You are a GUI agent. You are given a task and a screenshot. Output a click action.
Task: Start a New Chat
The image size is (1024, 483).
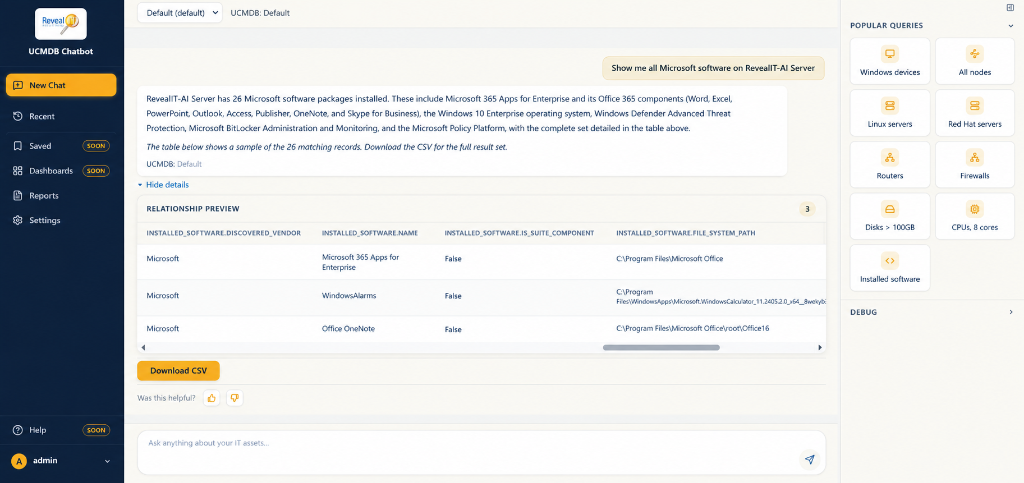(x=61, y=85)
